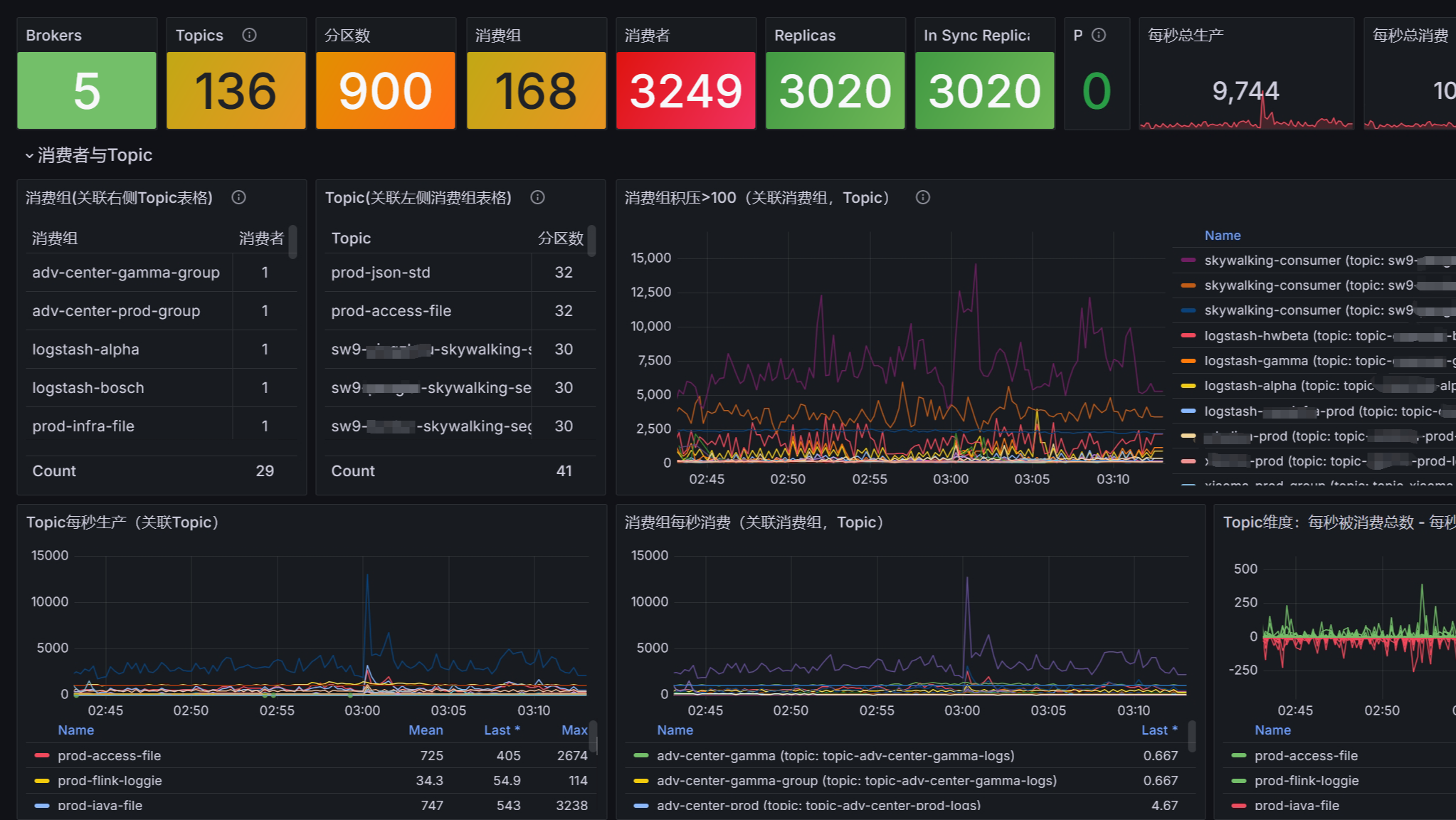Sort backlog legend by Name header
This screenshot has height=820, width=1456.
click(1222, 236)
